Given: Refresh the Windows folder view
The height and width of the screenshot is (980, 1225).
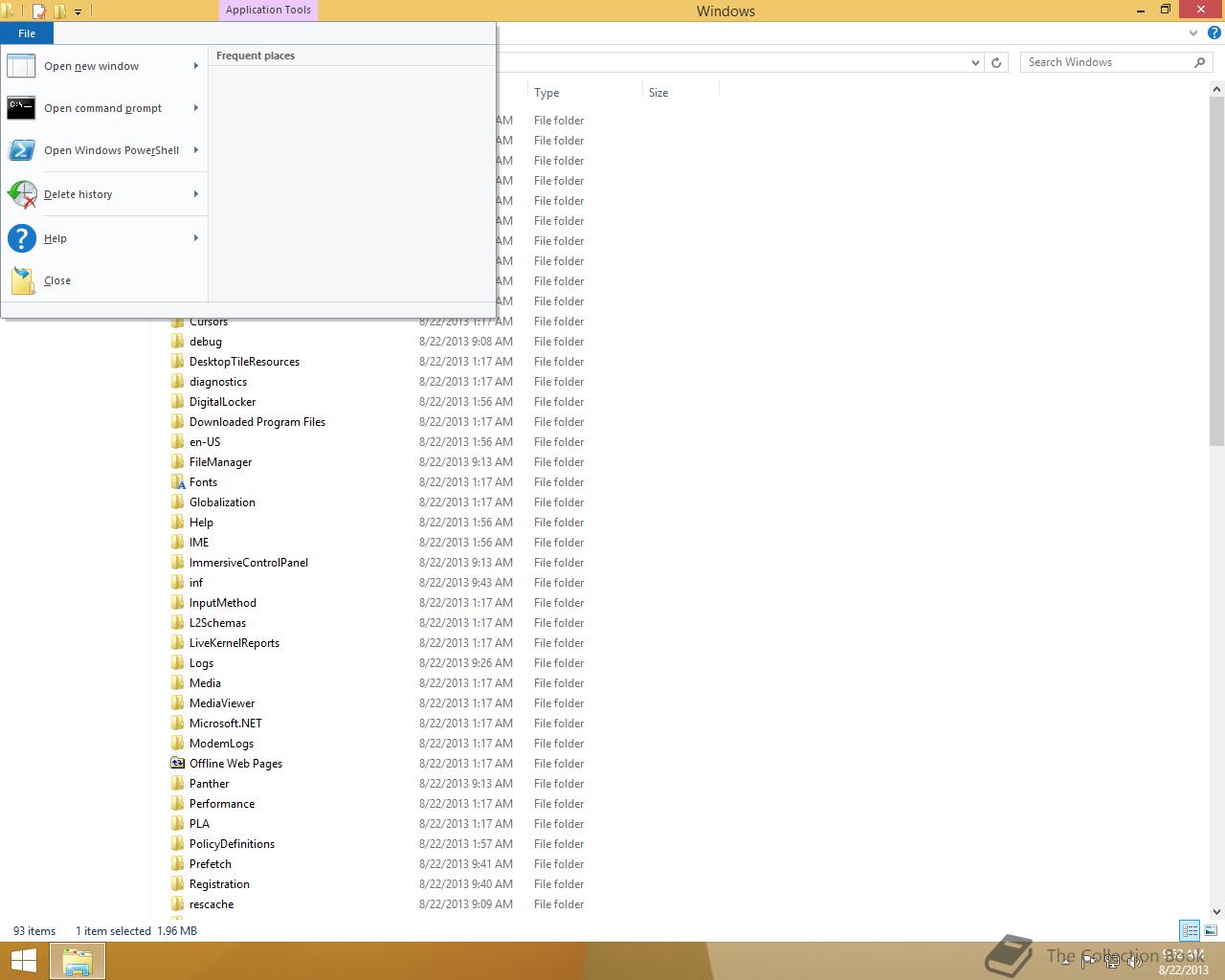Looking at the screenshot, I should click(x=996, y=62).
